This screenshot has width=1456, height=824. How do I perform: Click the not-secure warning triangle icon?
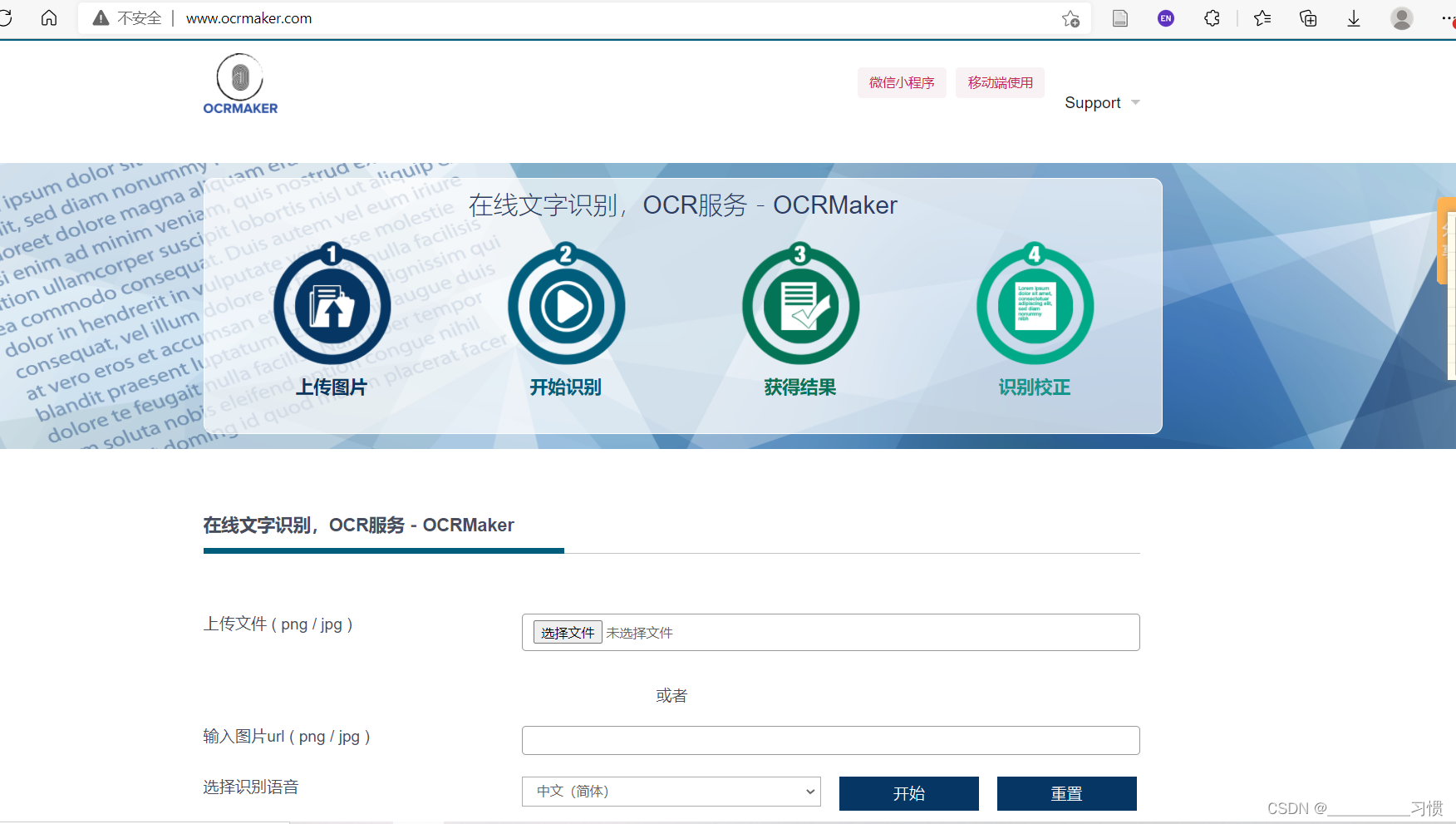coord(101,18)
